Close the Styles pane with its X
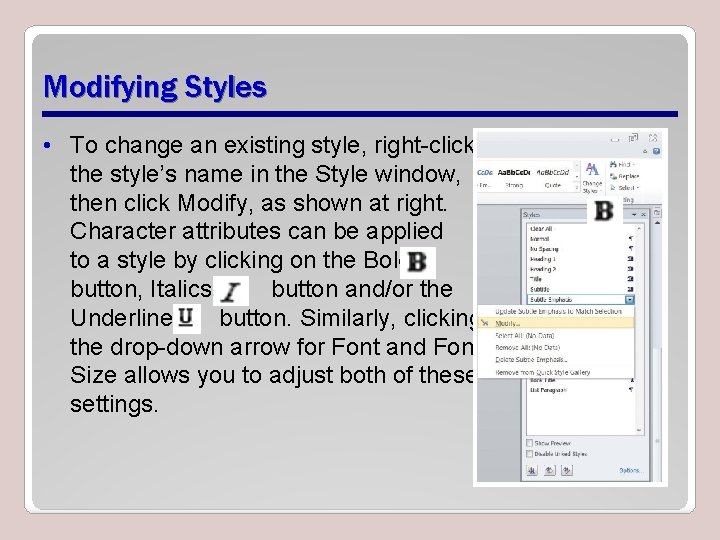 click(x=643, y=214)
